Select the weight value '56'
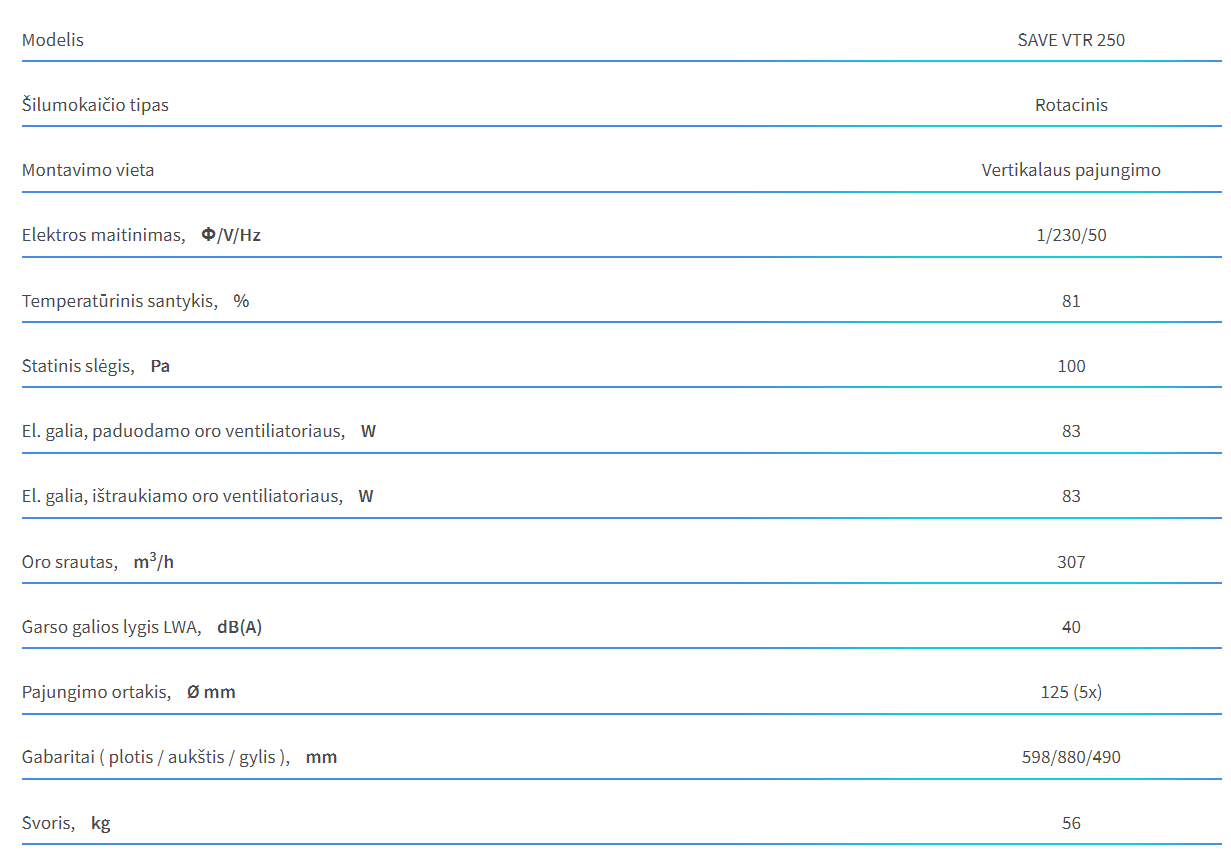This screenshot has width=1231, height=854. click(x=1071, y=823)
